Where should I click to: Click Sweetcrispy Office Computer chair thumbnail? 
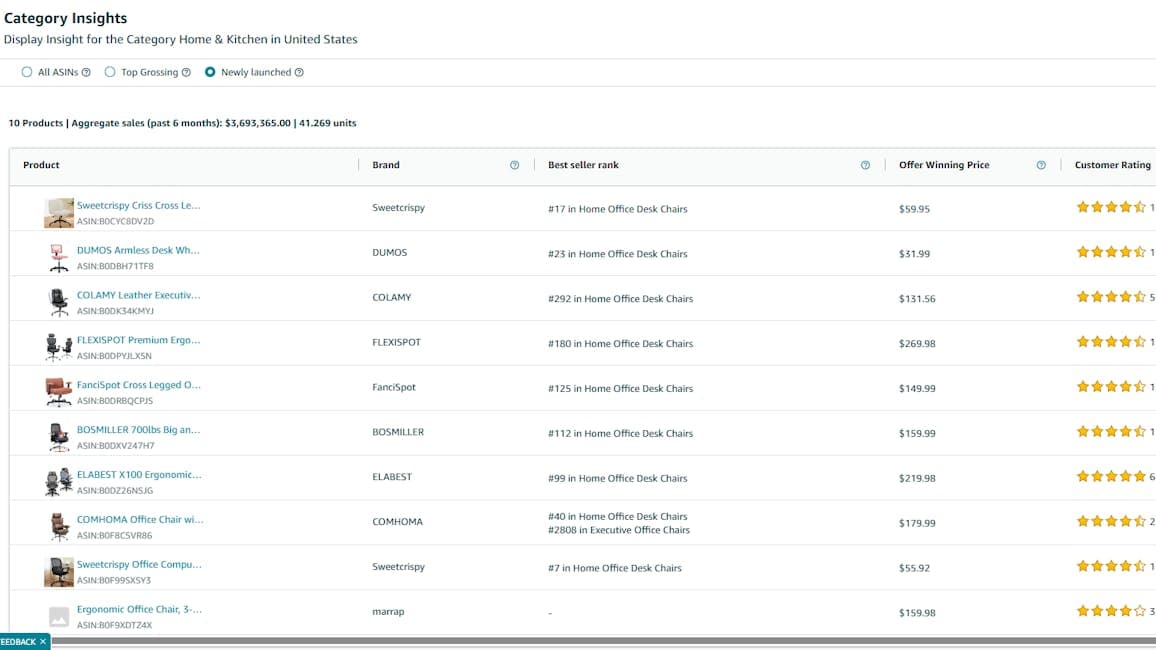(59, 573)
